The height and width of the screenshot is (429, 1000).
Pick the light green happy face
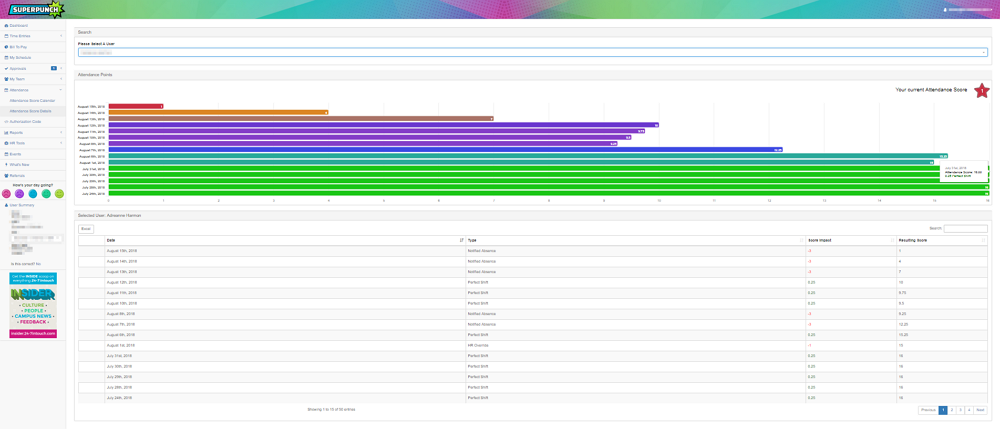pyautogui.click(x=59, y=194)
